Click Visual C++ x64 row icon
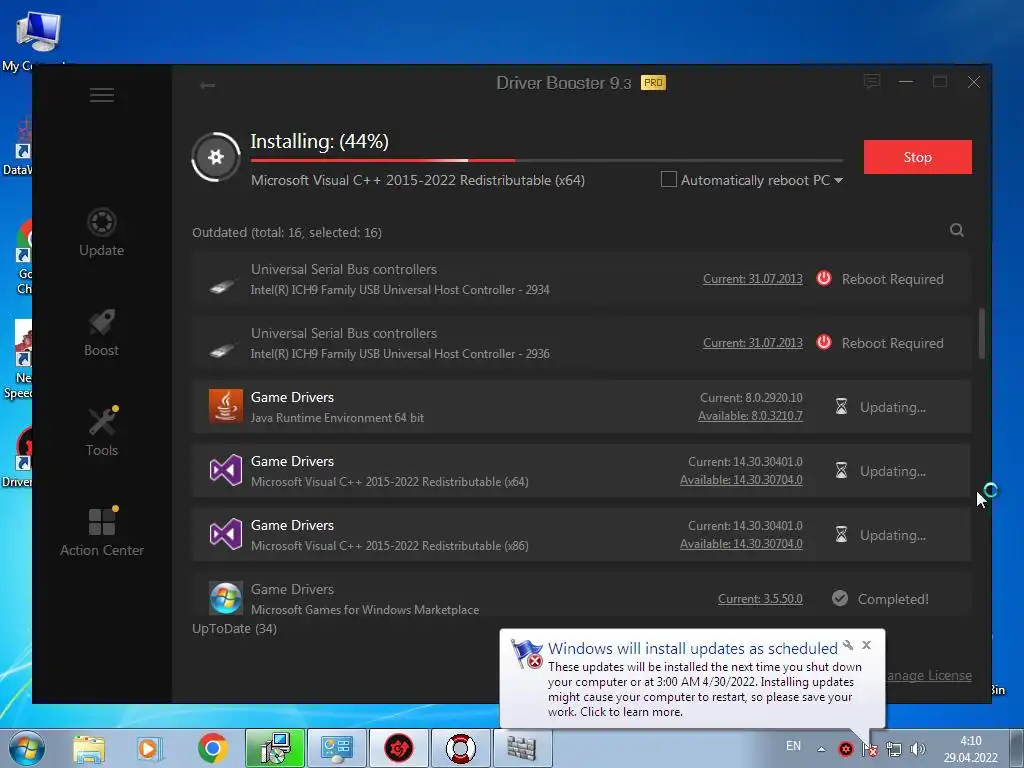 coord(226,470)
